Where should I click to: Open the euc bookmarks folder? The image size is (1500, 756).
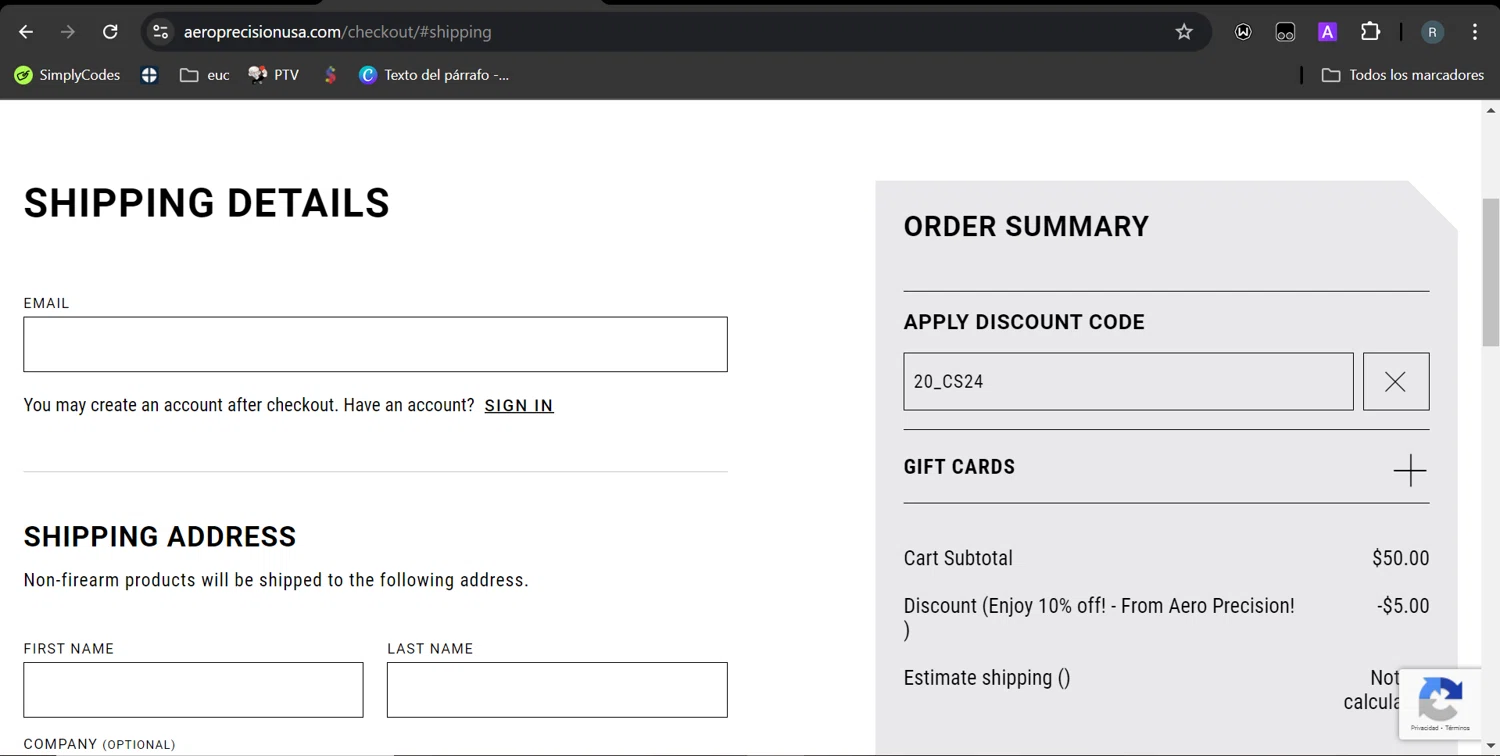pyautogui.click(x=204, y=75)
